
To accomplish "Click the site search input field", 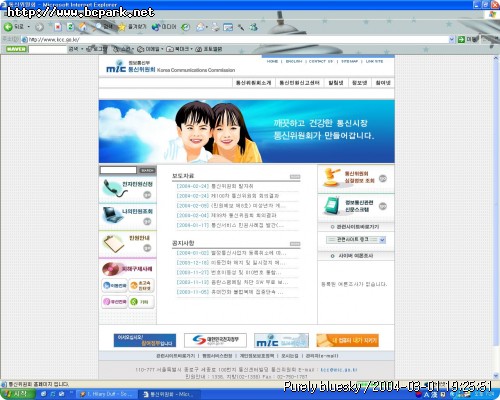I will coord(118,170).
